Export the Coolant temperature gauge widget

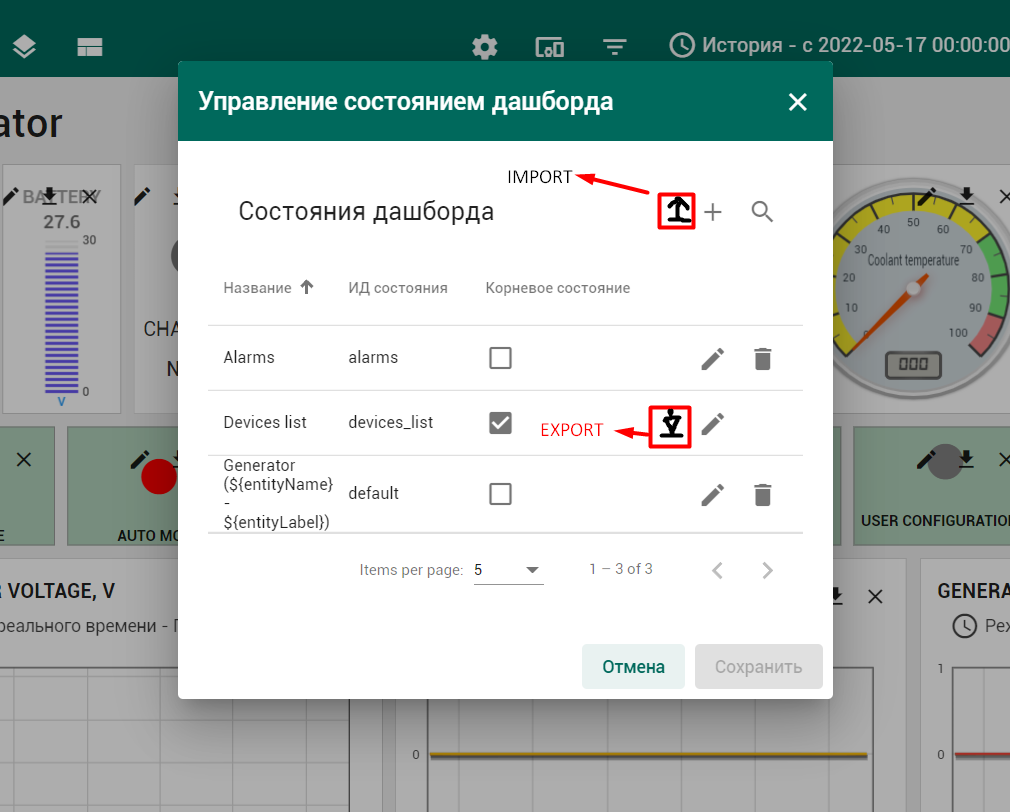966,195
